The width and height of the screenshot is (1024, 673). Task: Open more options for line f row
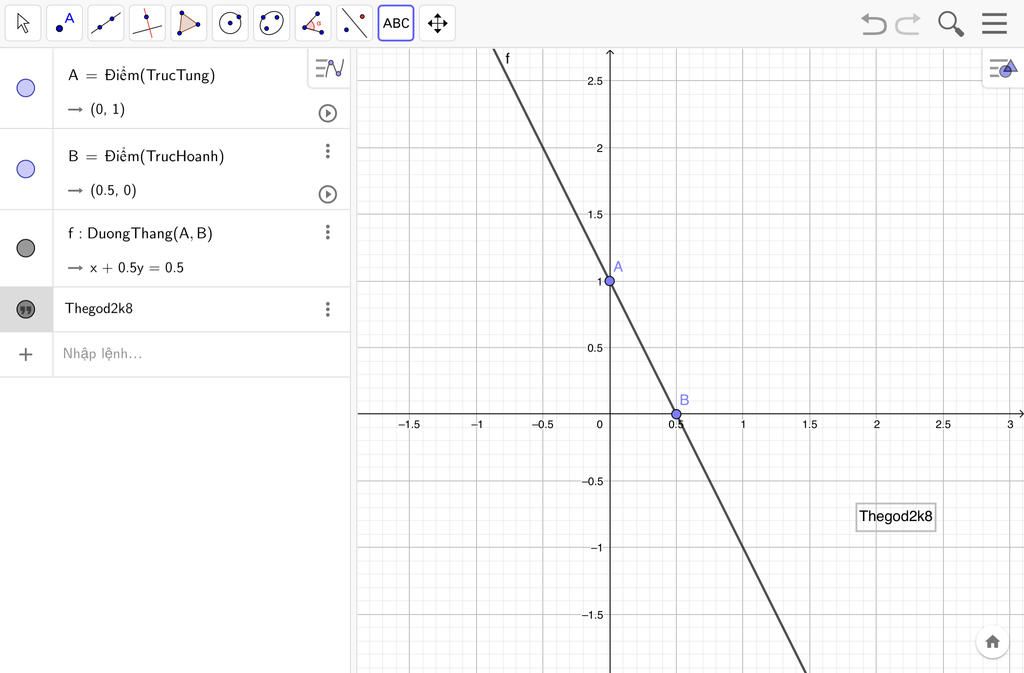[x=327, y=232]
